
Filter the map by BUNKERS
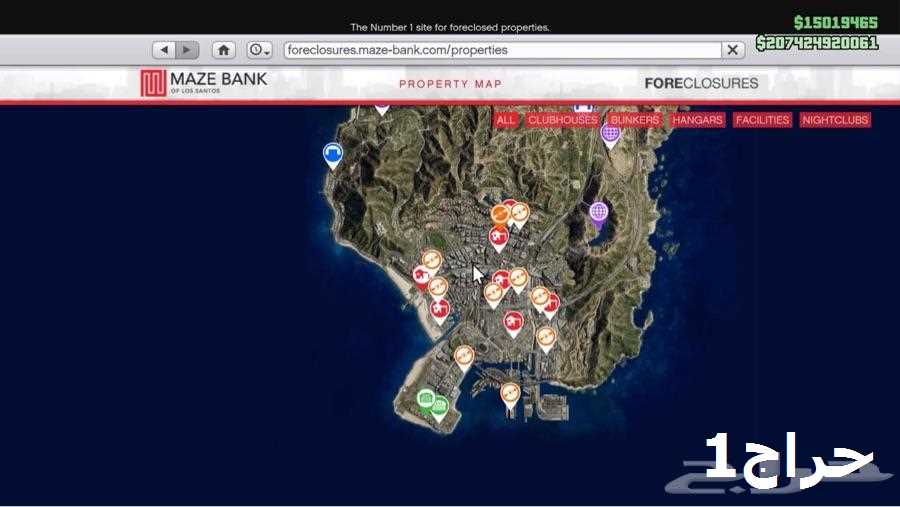click(635, 120)
